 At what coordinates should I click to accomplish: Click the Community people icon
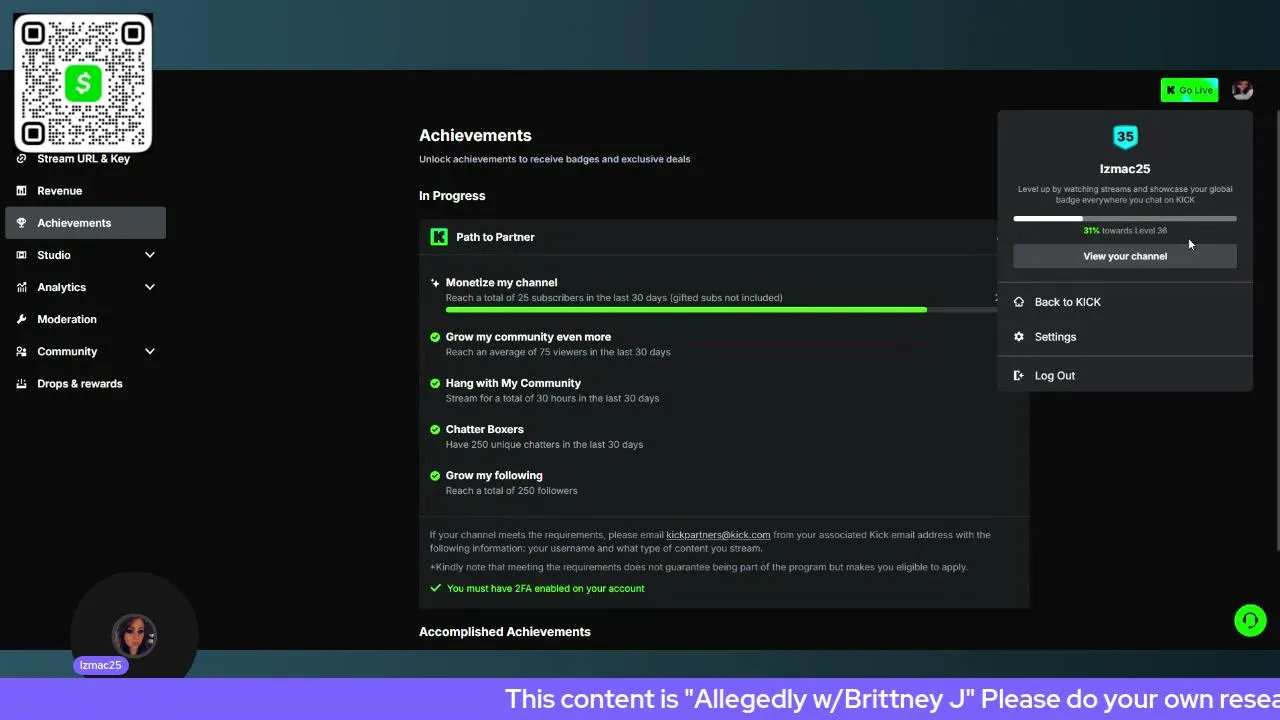click(x=22, y=351)
